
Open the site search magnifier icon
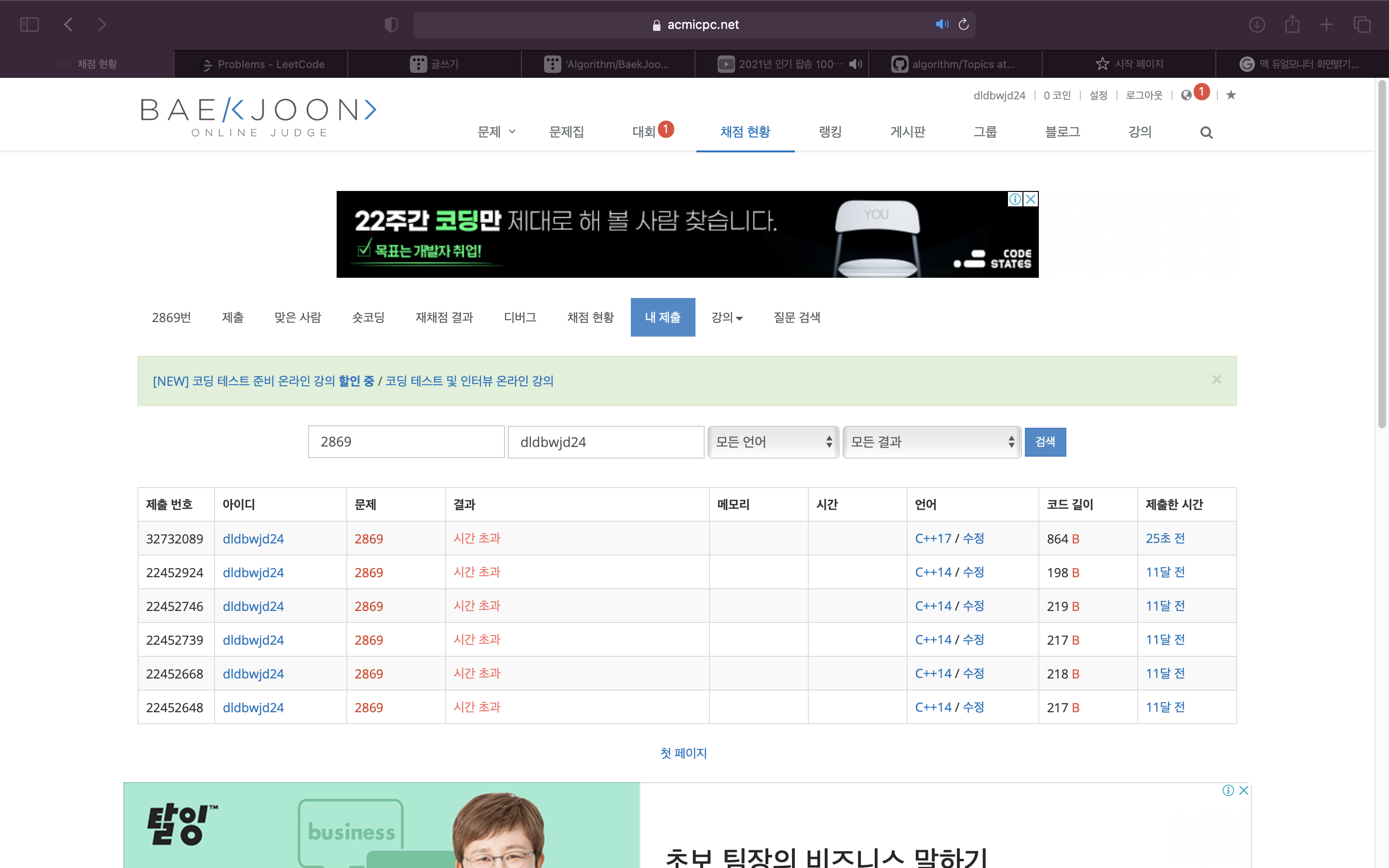(x=1206, y=133)
